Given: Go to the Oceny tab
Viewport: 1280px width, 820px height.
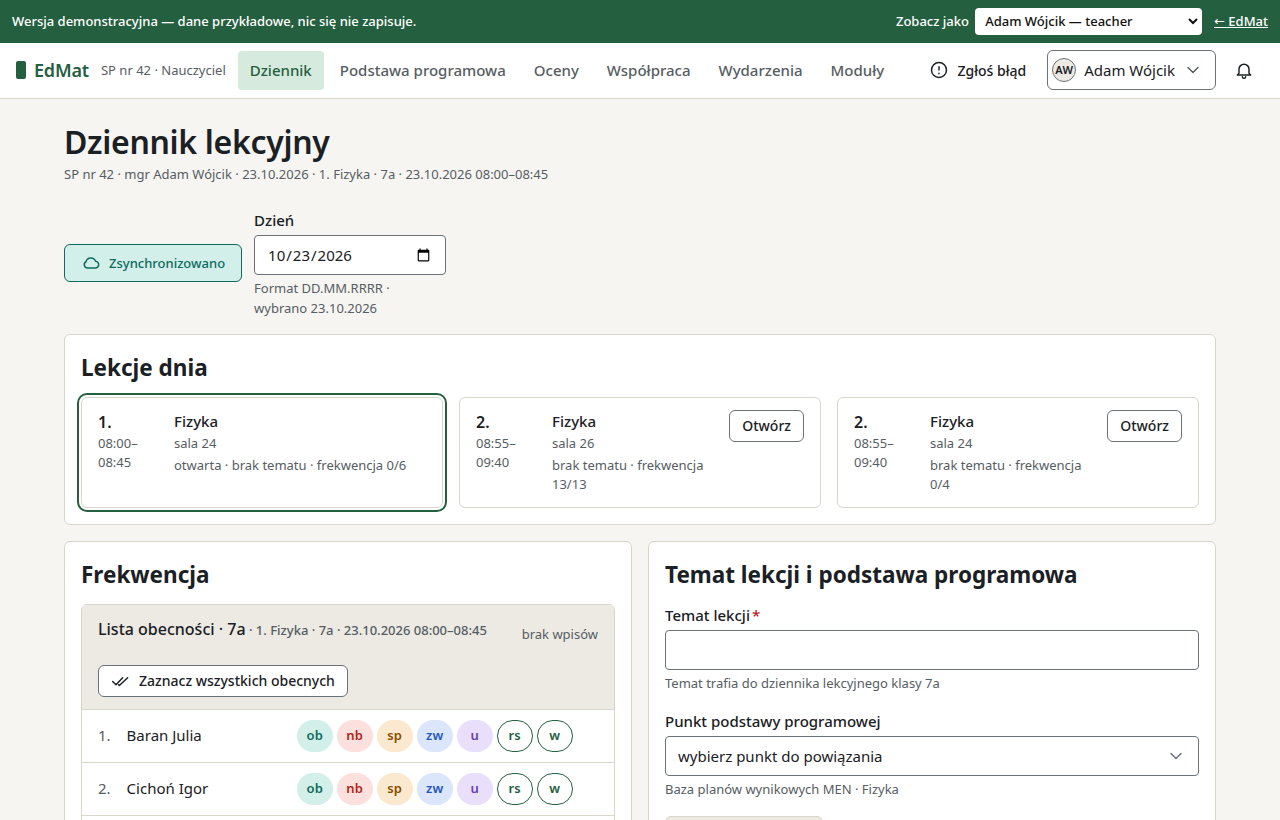Looking at the screenshot, I should click(x=556, y=71).
